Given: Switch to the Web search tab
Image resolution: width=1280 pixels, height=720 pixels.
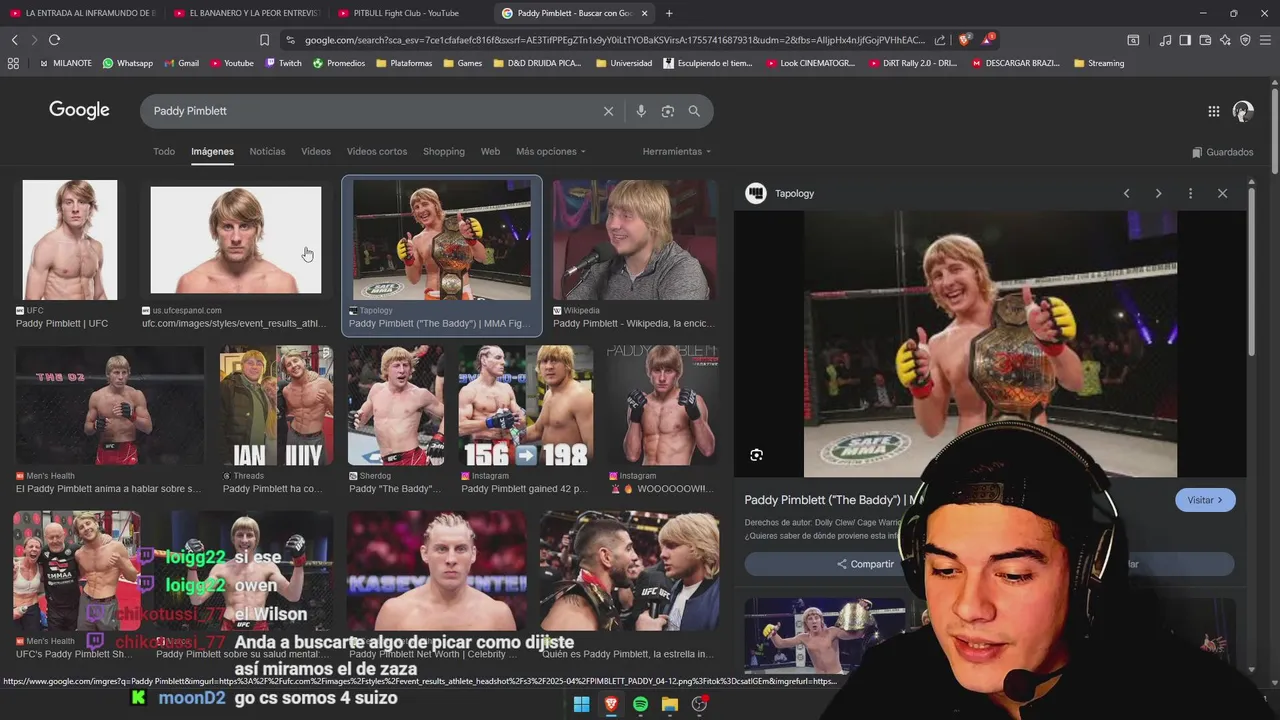Looking at the screenshot, I should pyautogui.click(x=490, y=151).
